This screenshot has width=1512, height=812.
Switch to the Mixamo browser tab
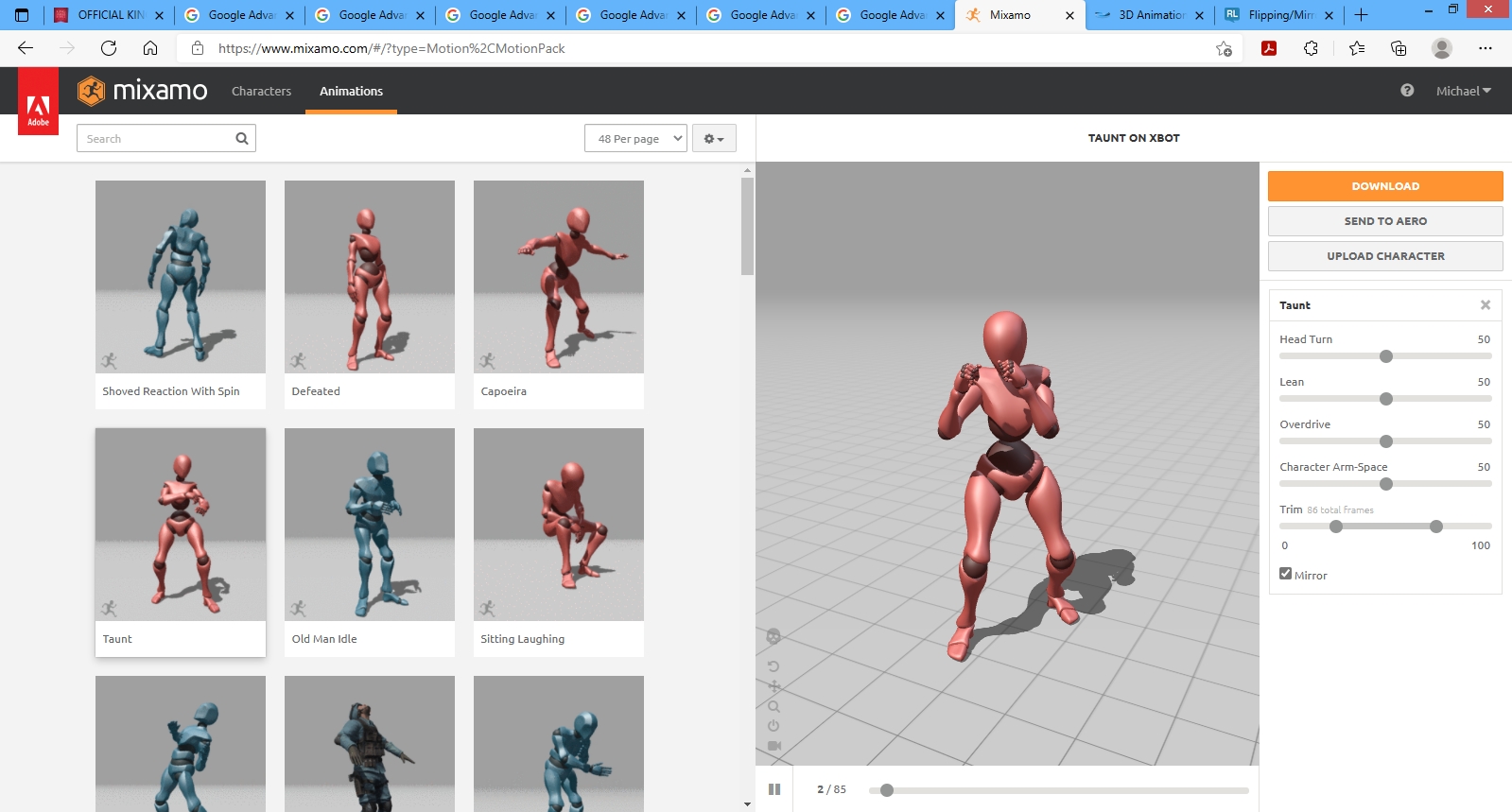click(x=1020, y=15)
